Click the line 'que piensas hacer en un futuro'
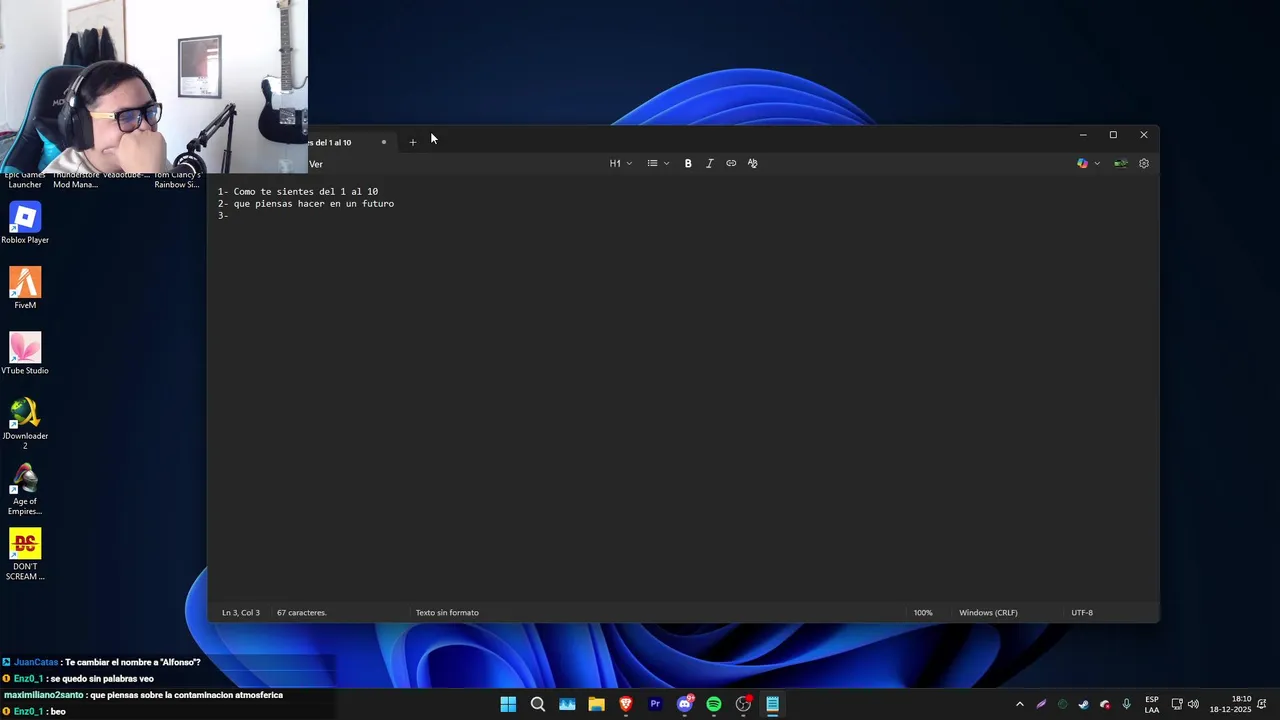This screenshot has width=1280, height=720. click(x=306, y=203)
